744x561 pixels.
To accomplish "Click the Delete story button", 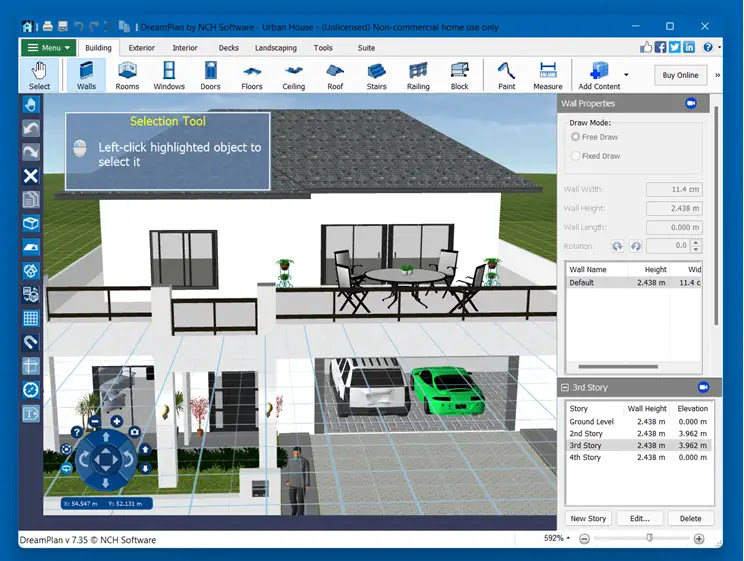I will click(690, 518).
